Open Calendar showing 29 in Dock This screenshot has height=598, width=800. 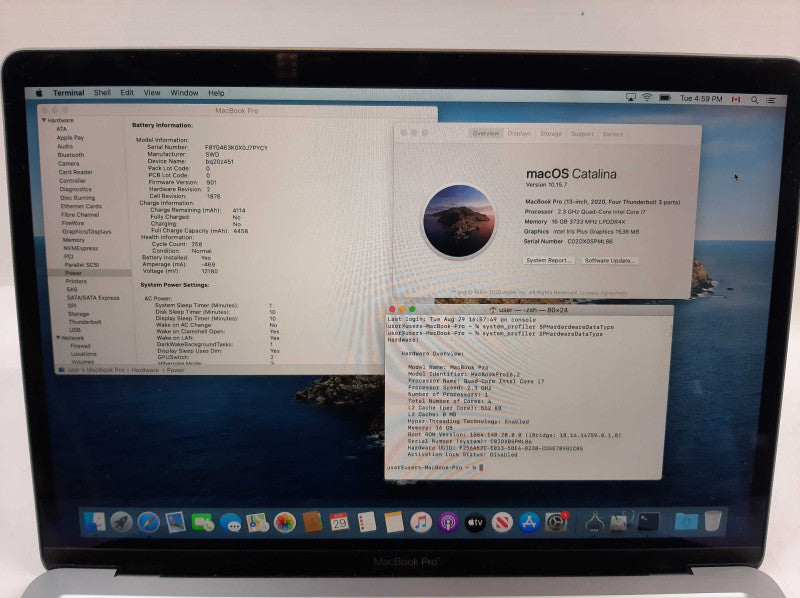click(339, 522)
